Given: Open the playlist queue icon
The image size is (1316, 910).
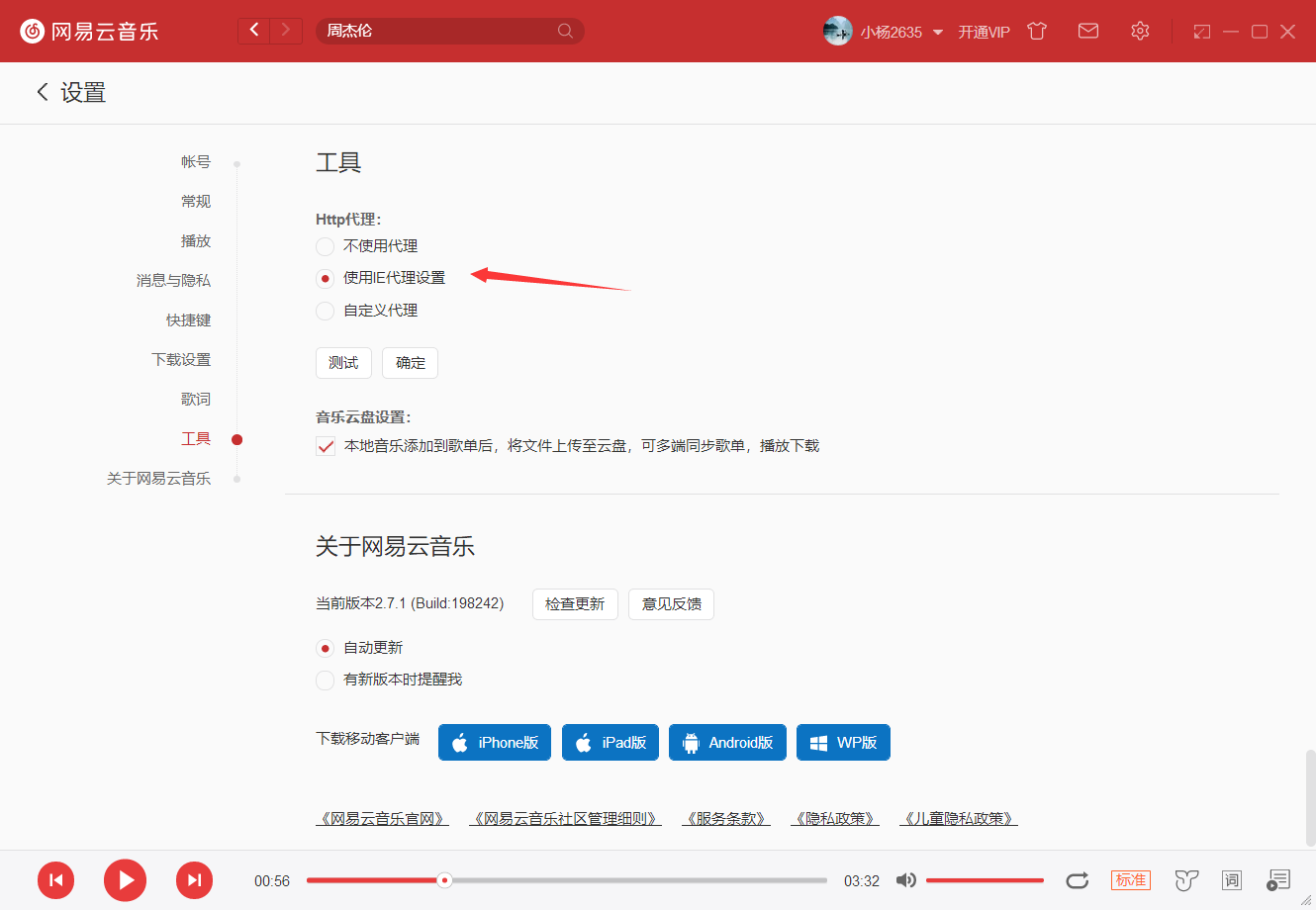Looking at the screenshot, I should 1278,880.
